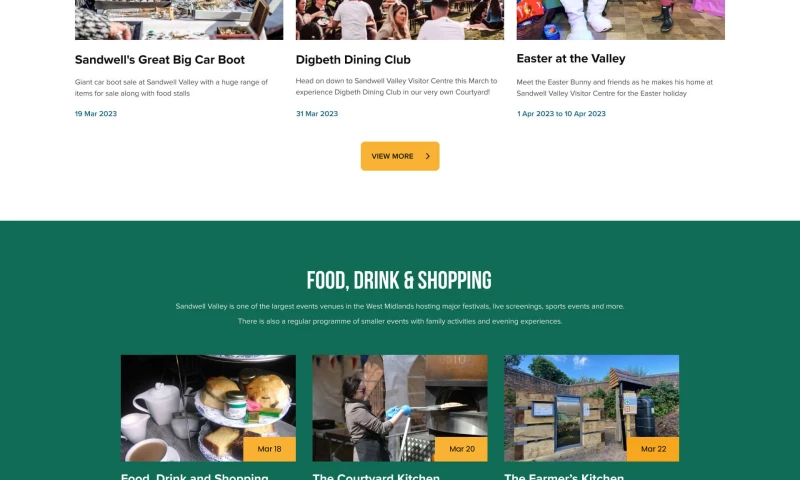Click the car boot sale event photo
The height and width of the screenshot is (480, 800).
[x=179, y=20]
